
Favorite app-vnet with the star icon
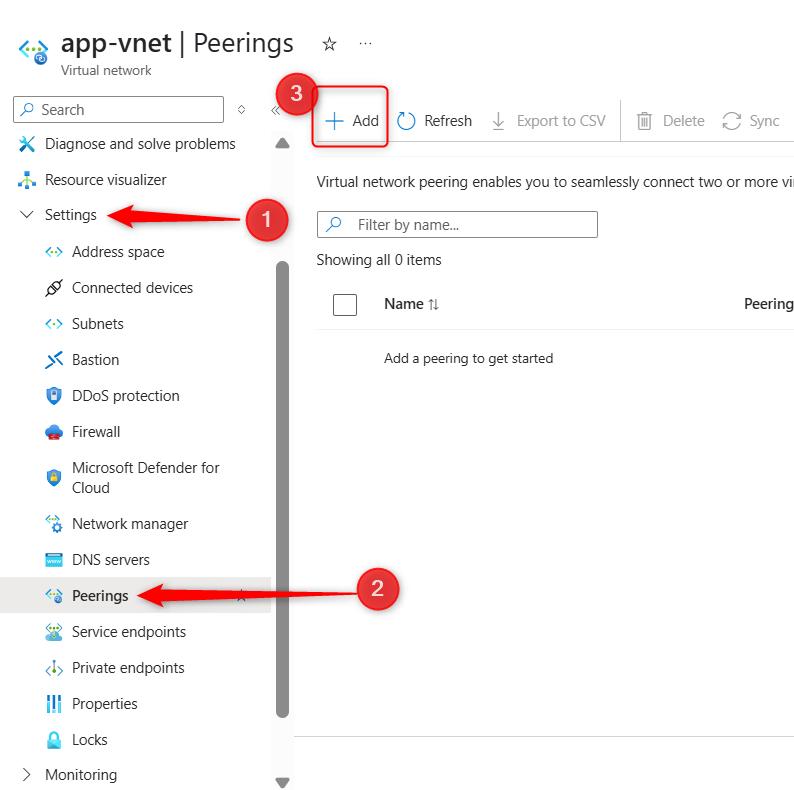[x=329, y=44]
